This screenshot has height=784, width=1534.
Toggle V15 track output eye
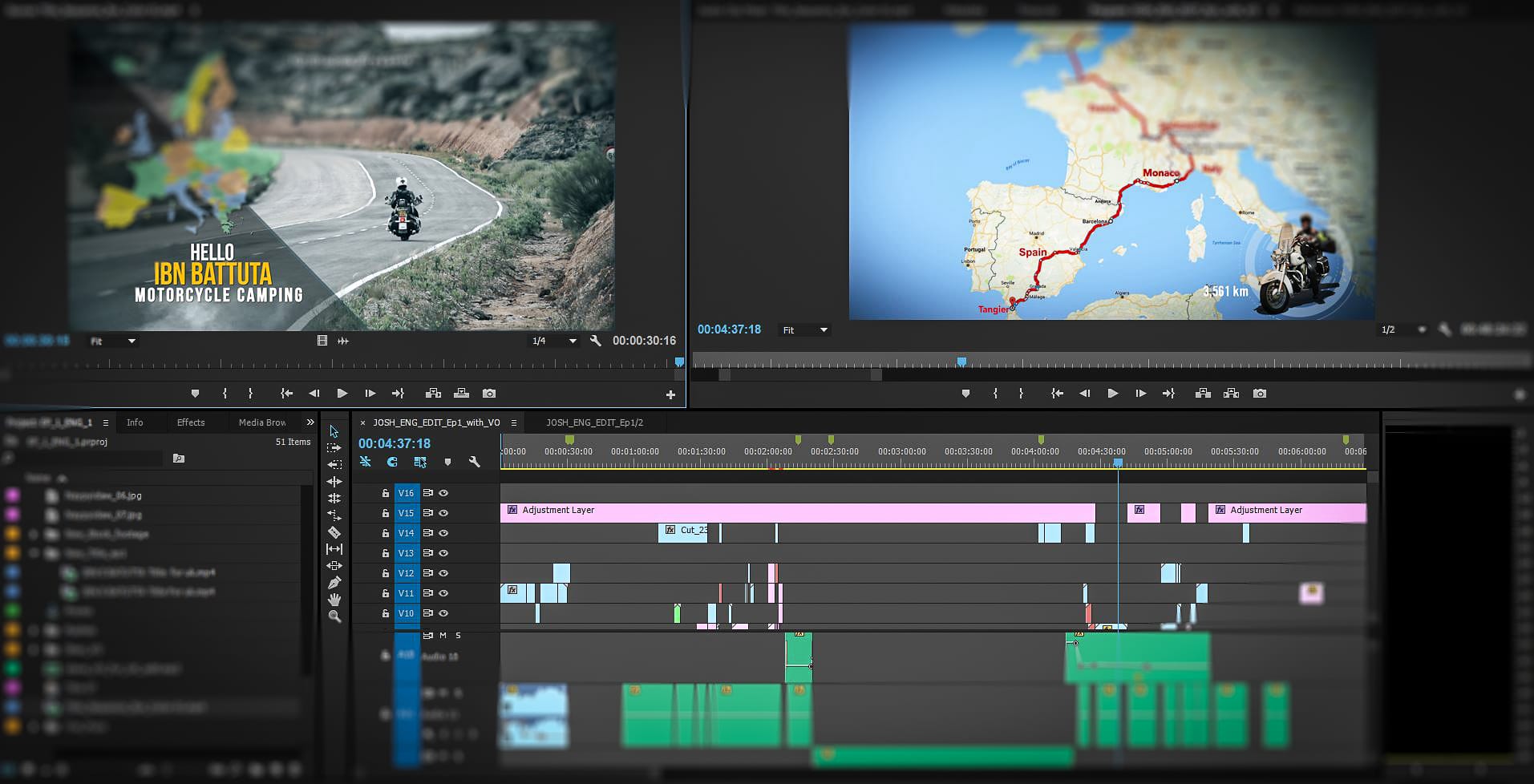443,513
